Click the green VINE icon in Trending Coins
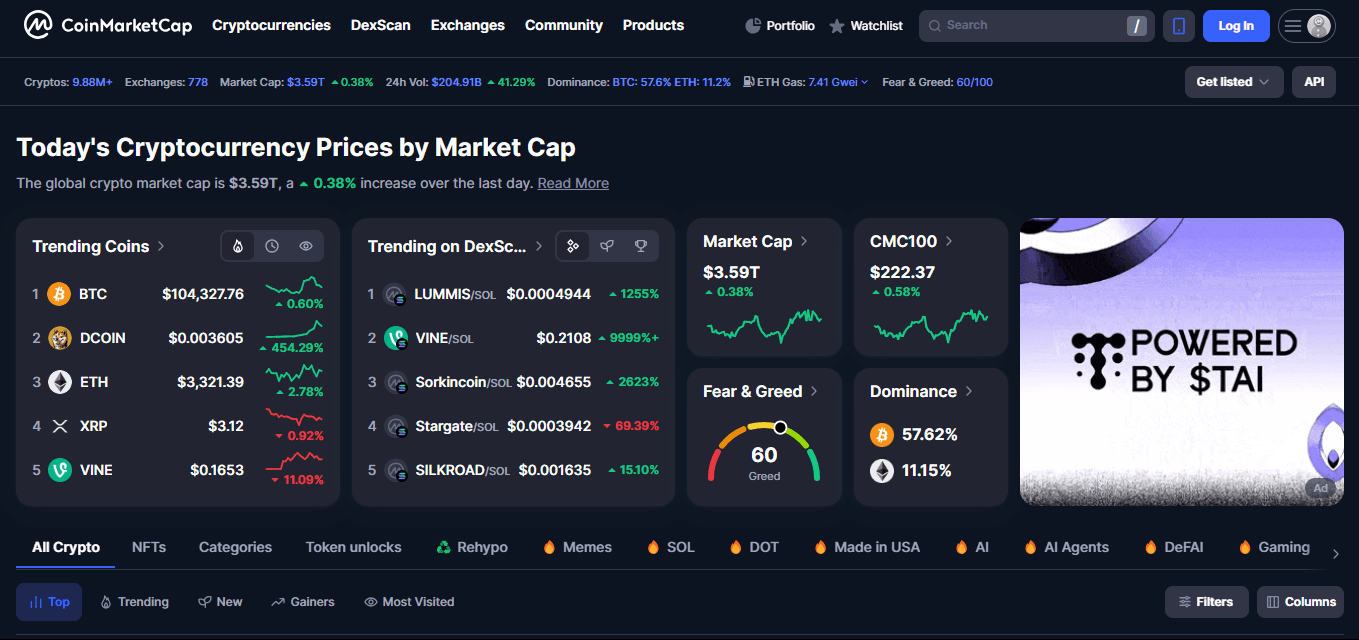Image resolution: width=1359 pixels, height=640 pixels. (x=59, y=470)
